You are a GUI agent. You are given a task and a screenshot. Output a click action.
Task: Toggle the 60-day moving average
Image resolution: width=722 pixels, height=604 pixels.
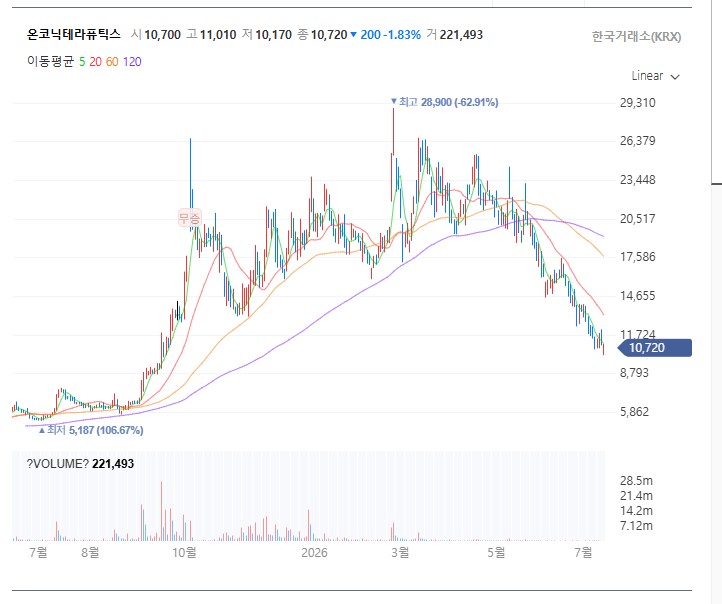(x=112, y=62)
